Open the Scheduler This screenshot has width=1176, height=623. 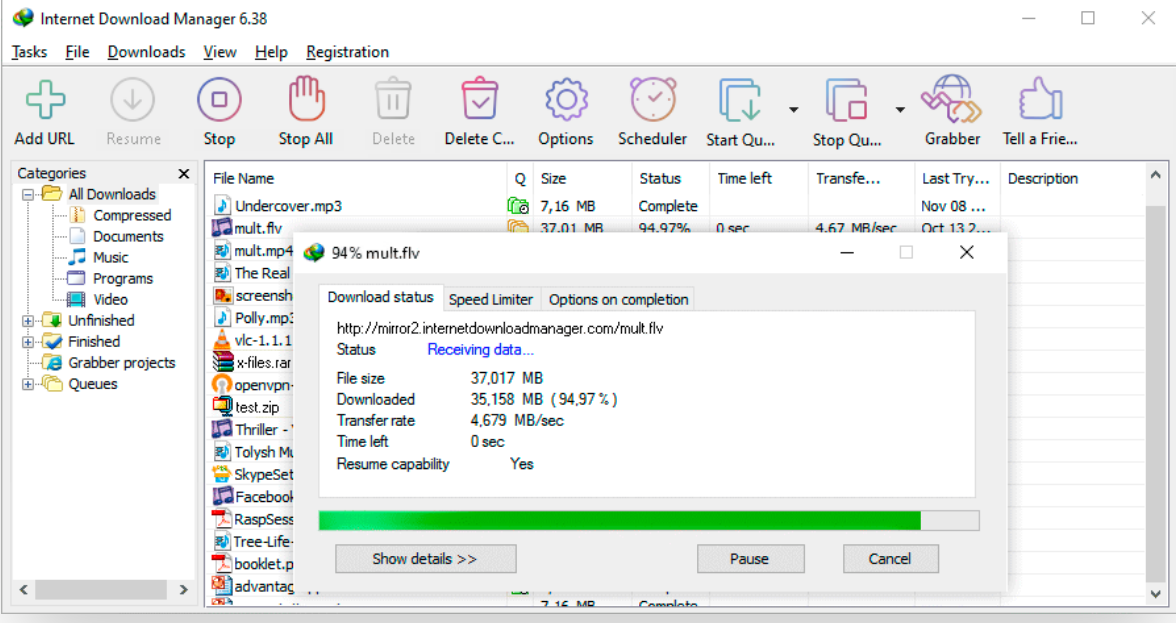pos(652,100)
